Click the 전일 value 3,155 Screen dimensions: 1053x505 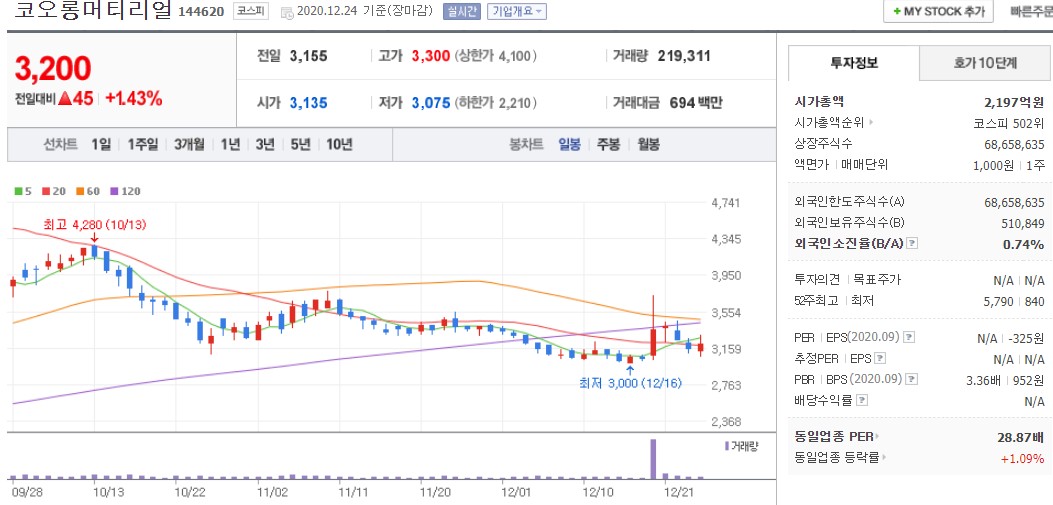click(x=308, y=56)
